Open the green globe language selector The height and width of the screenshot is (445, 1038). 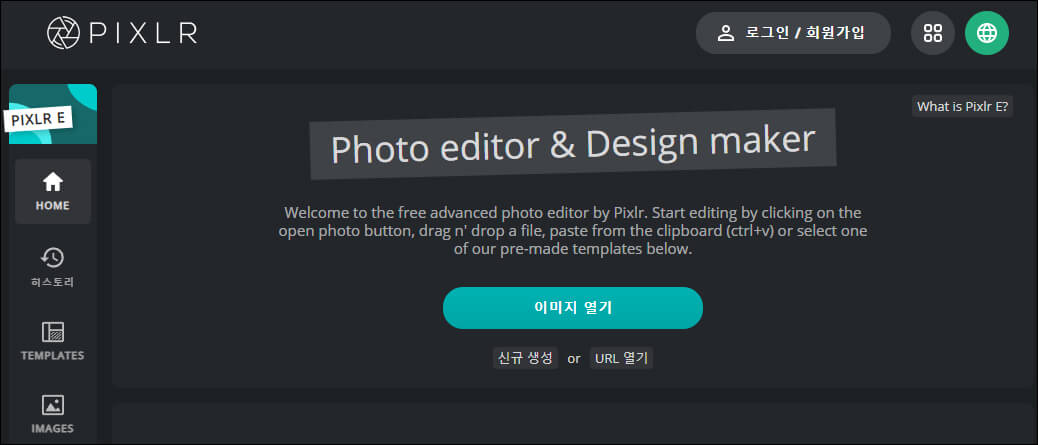tap(987, 33)
